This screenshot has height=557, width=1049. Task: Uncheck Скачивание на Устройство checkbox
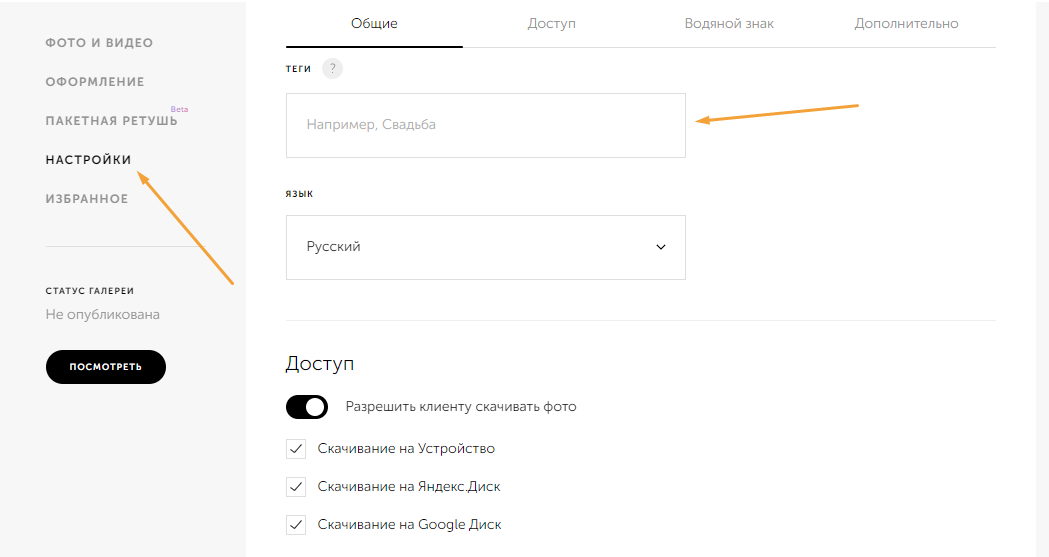[296, 449]
